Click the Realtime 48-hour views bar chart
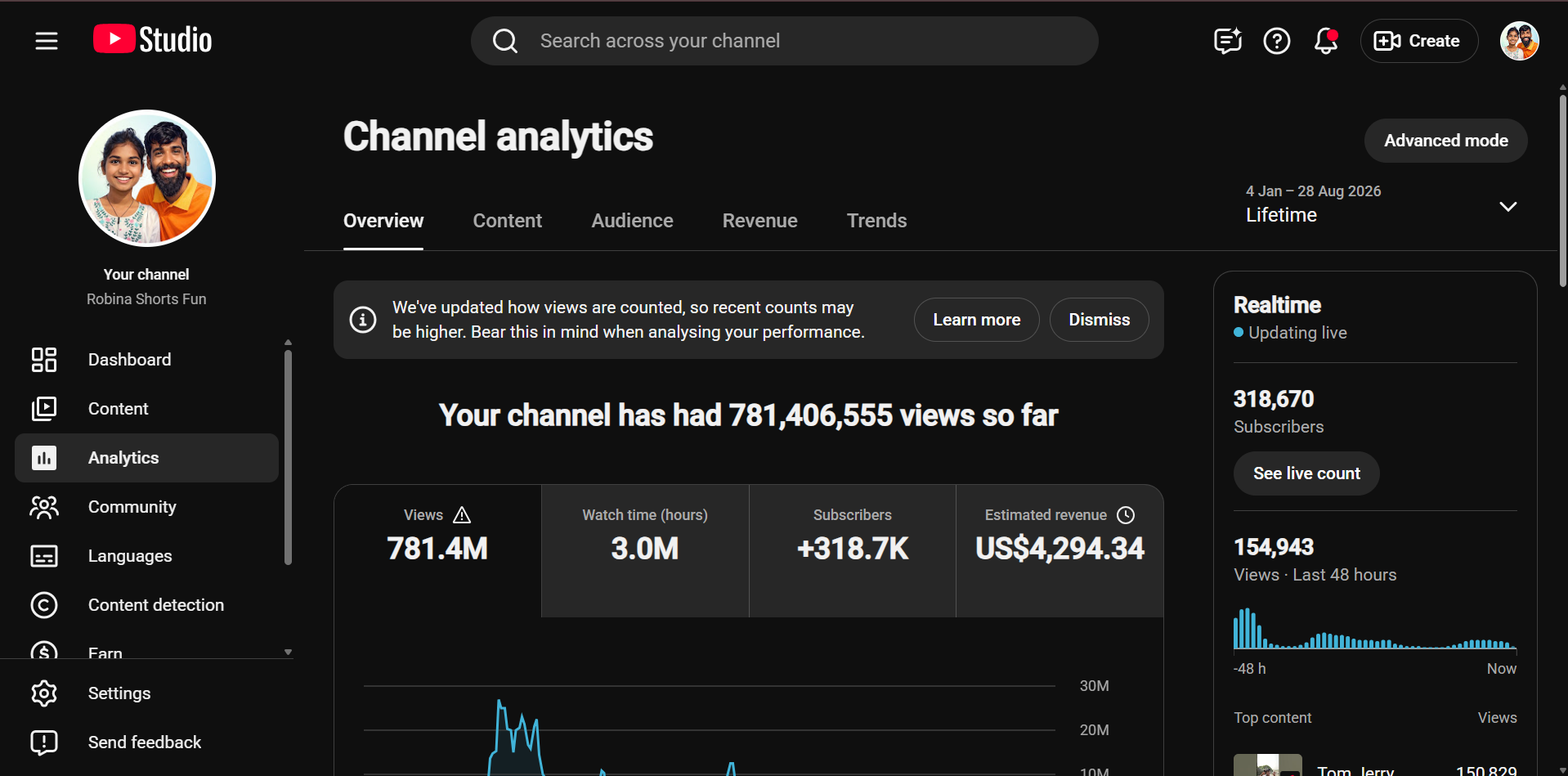The image size is (1568, 776). pyautogui.click(x=1375, y=628)
